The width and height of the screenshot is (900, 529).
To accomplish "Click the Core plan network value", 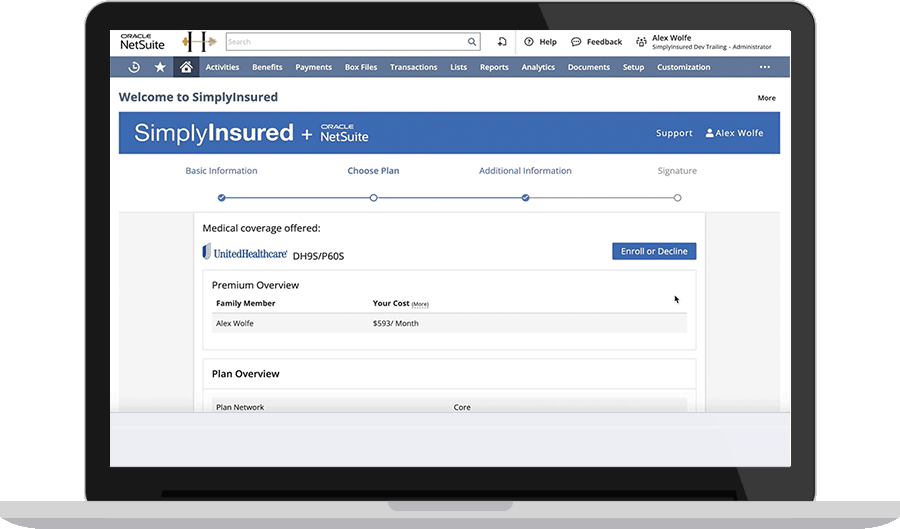I will pos(462,407).
